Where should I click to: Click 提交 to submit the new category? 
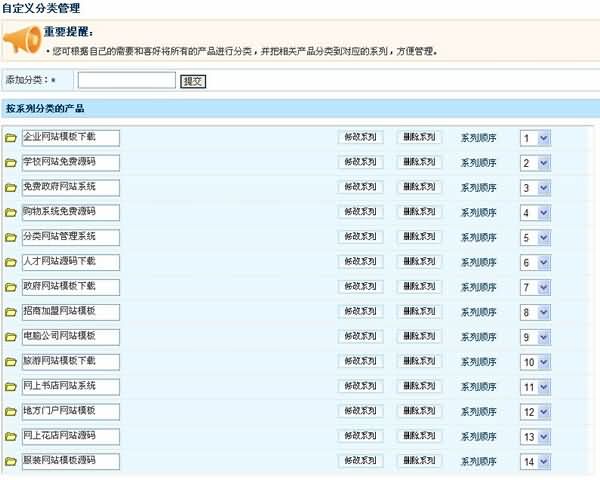(193, 81)
